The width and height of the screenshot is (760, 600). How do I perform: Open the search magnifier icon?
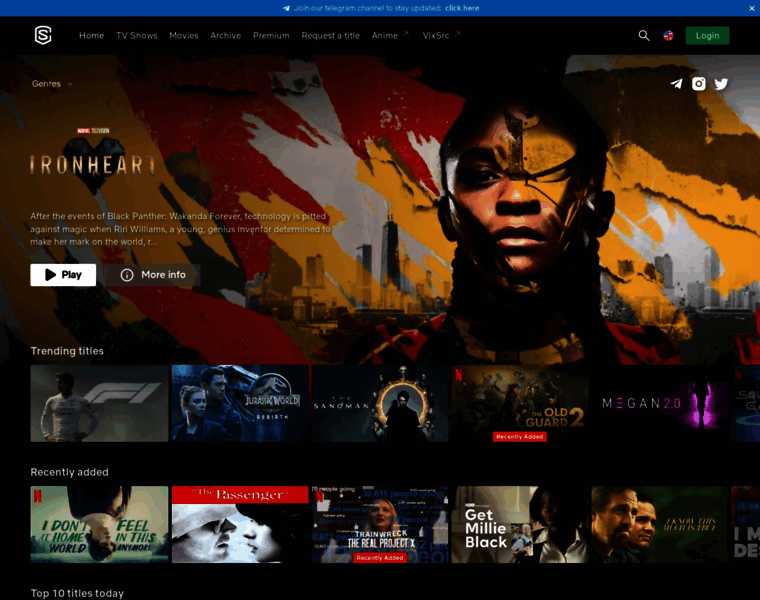[x=644, y=35]
